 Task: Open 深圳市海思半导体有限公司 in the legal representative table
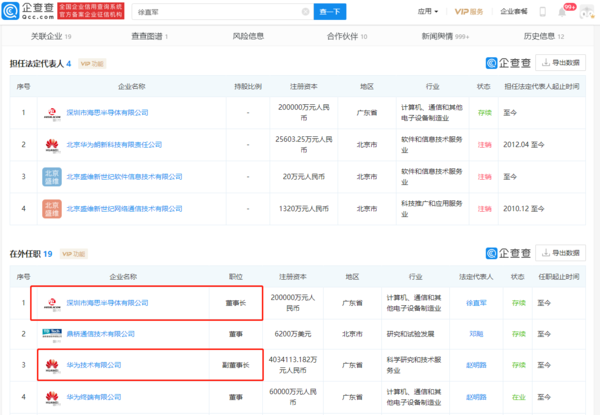click(108, 113)
